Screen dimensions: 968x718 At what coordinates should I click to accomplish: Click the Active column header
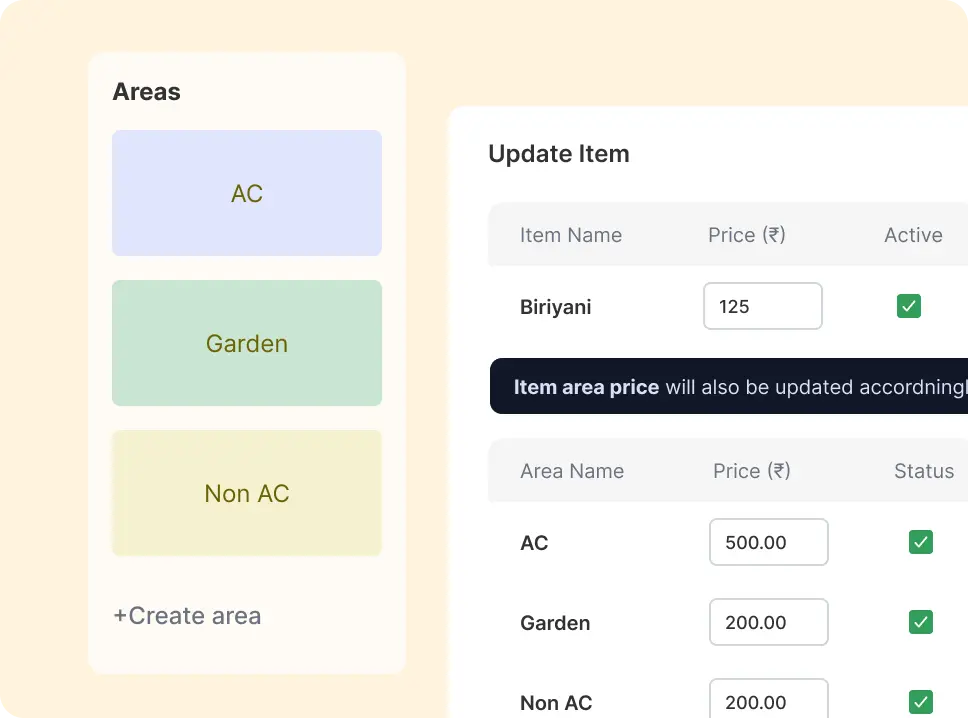913,235
